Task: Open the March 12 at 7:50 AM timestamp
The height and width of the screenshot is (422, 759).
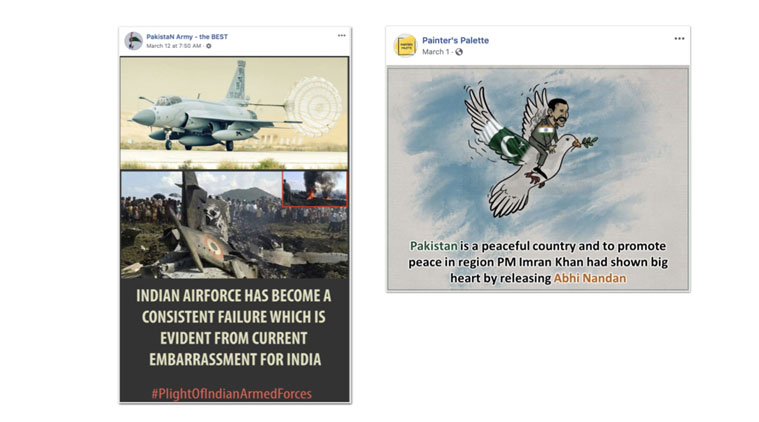Action: 173,46
